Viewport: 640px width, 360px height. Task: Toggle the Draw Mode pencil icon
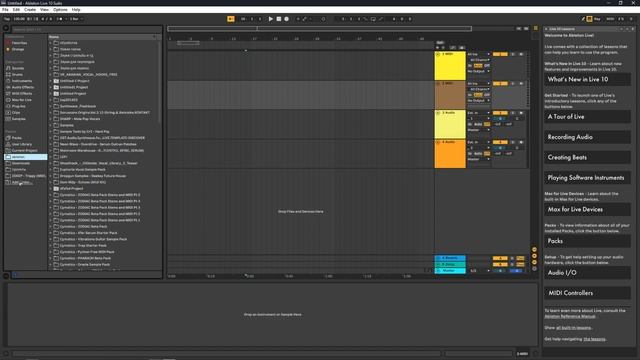coord(583,19)
